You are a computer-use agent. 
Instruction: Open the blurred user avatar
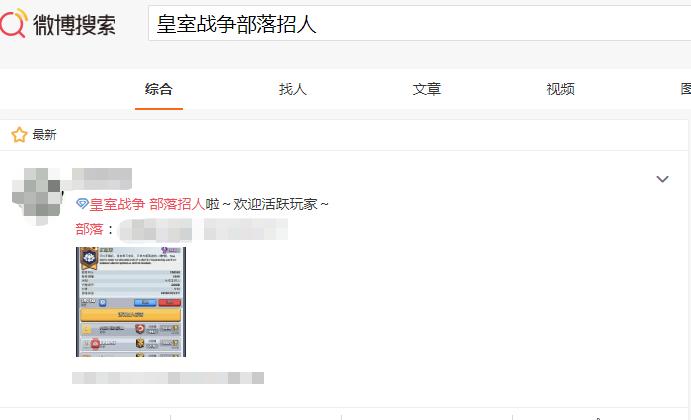37,194
